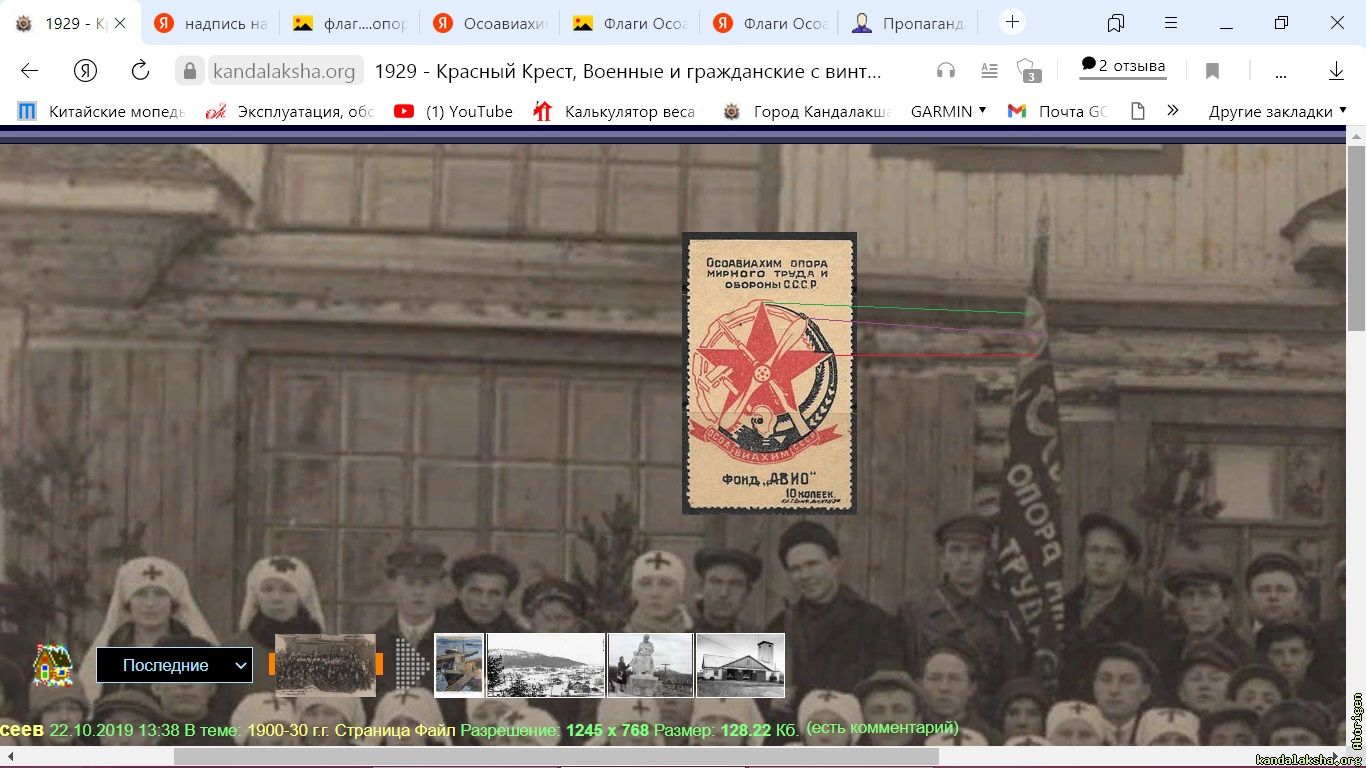This screenshot has width=1366, height=768.
Task: Open the Yandex home button
Action: tap(85, 70)
